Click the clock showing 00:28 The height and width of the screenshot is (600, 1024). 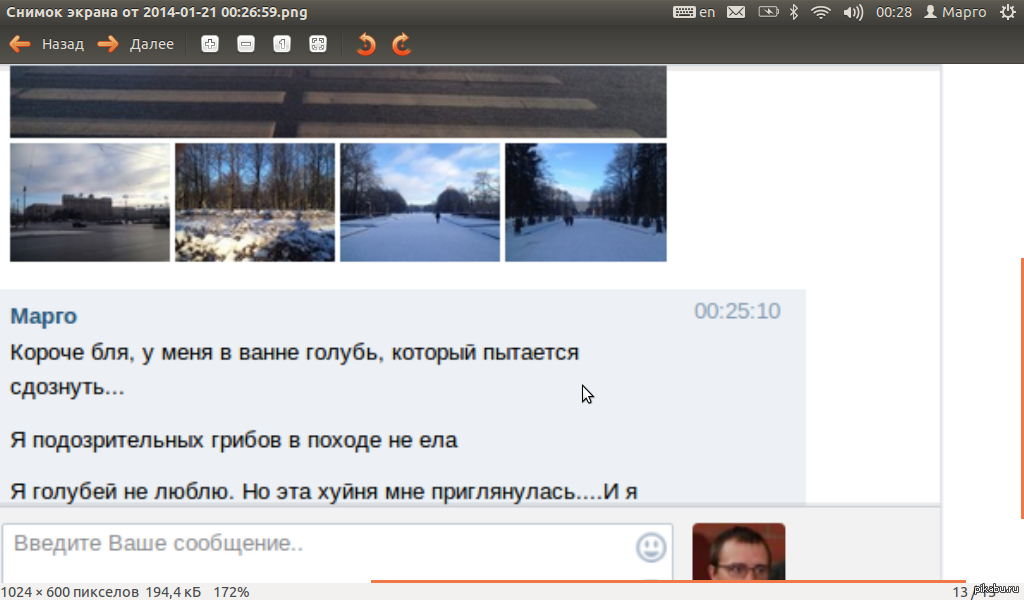pyautogui.click(x=893, y=12)
